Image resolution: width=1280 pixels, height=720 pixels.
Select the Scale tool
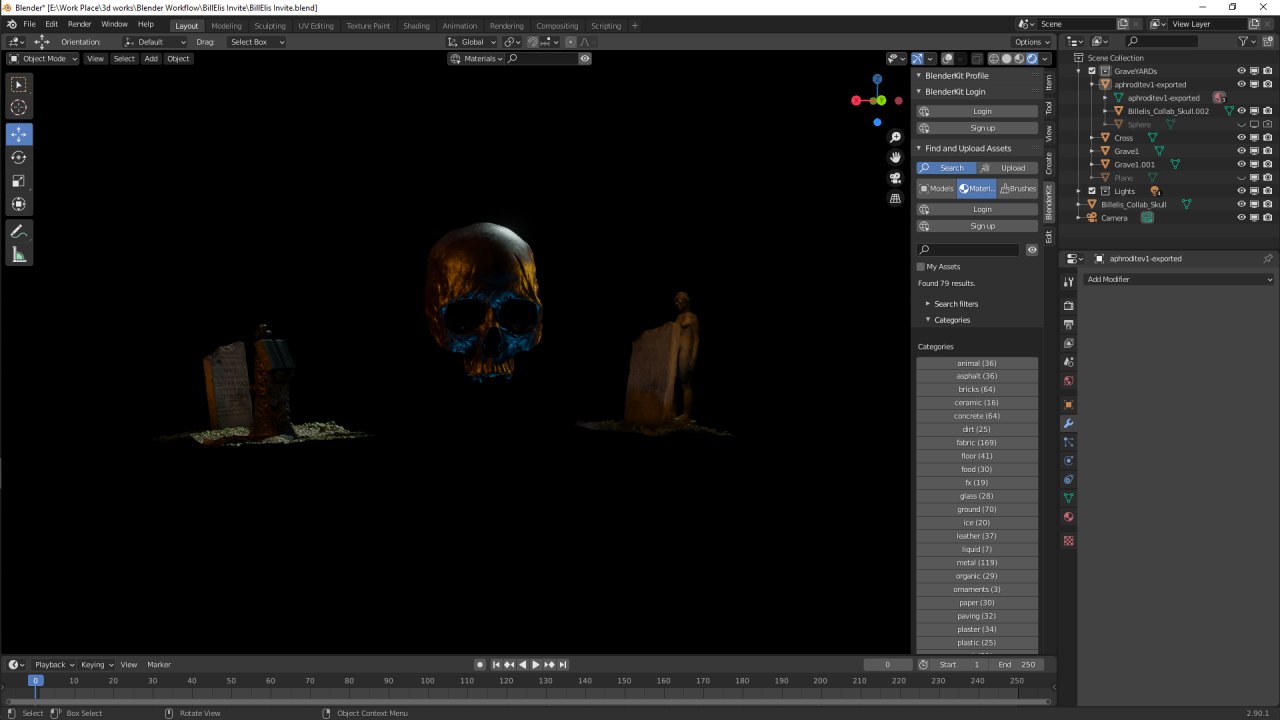pos(19,181)
